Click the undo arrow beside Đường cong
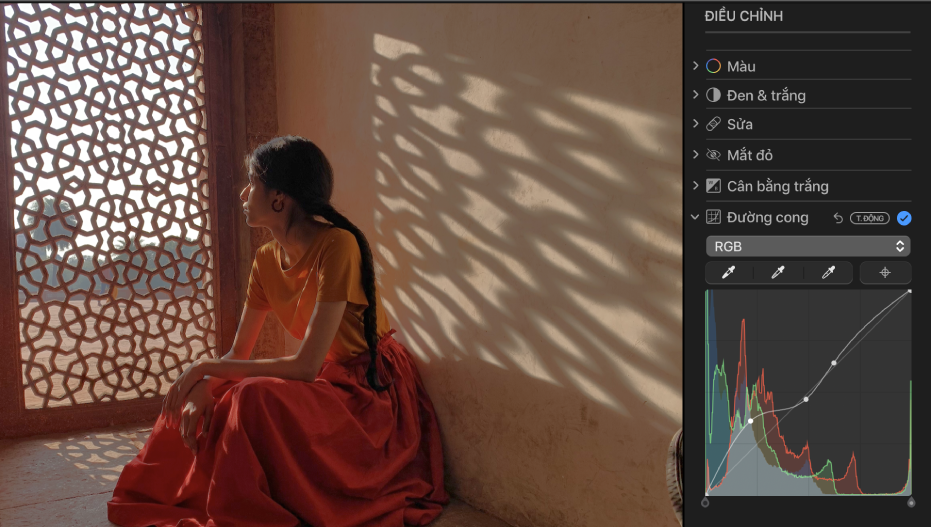This screenshot has width=931, height=529. click(838, 218)
